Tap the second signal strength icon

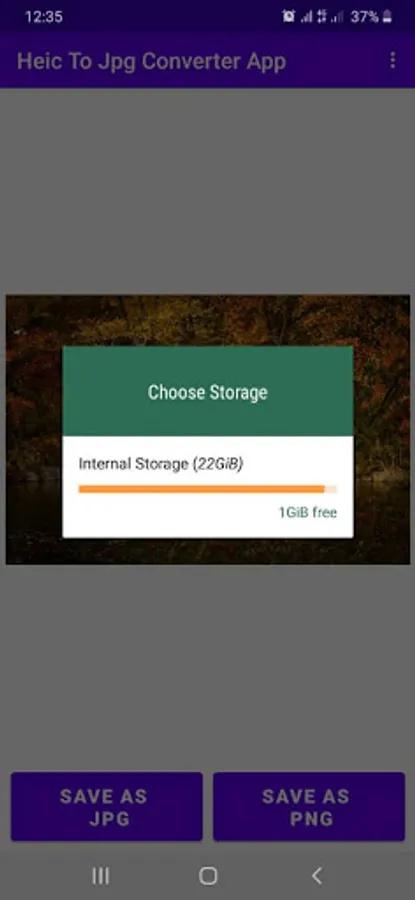[x=337, y=17]
